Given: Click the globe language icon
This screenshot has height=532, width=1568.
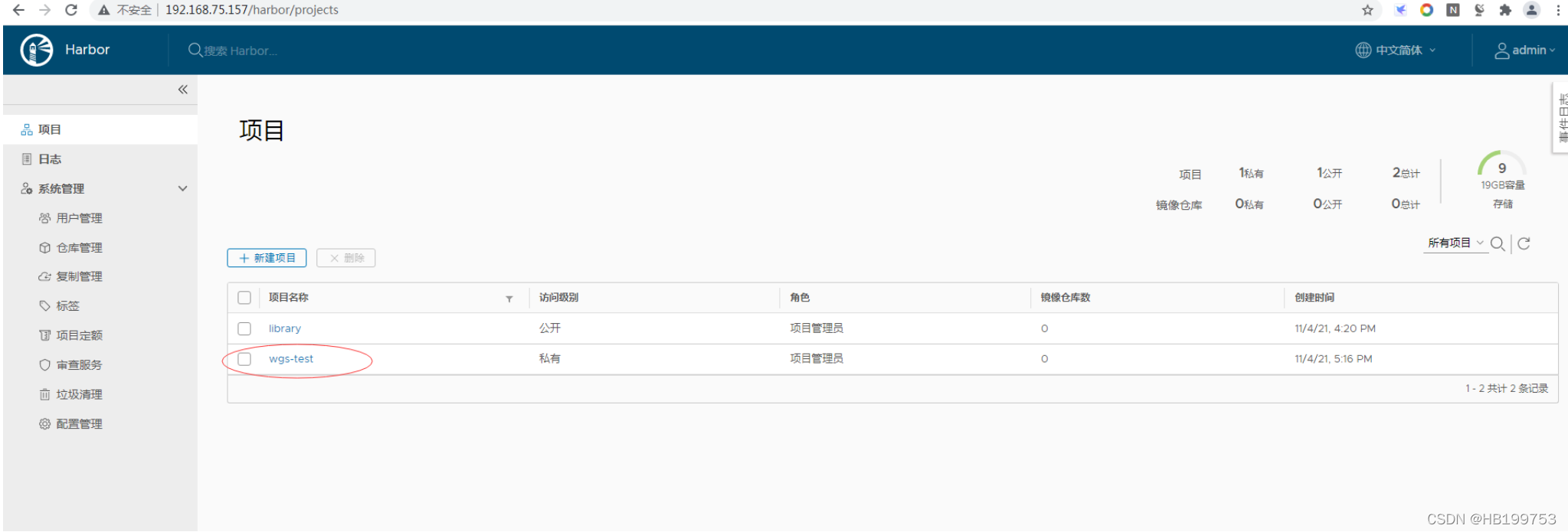Looking at the screenshot, I should (1363, 50).
